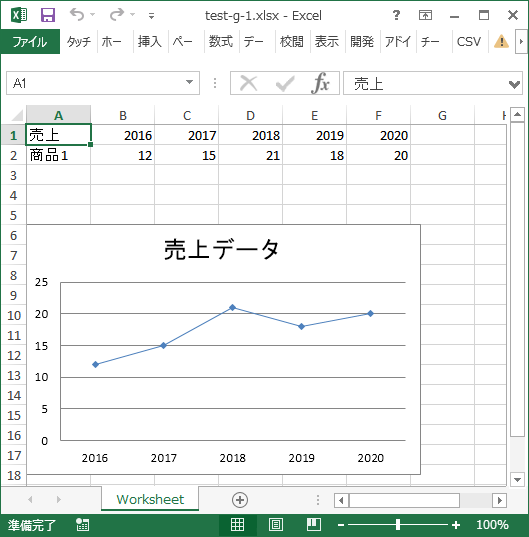Open the データ ribbon tab

click(x=254, y=42)
